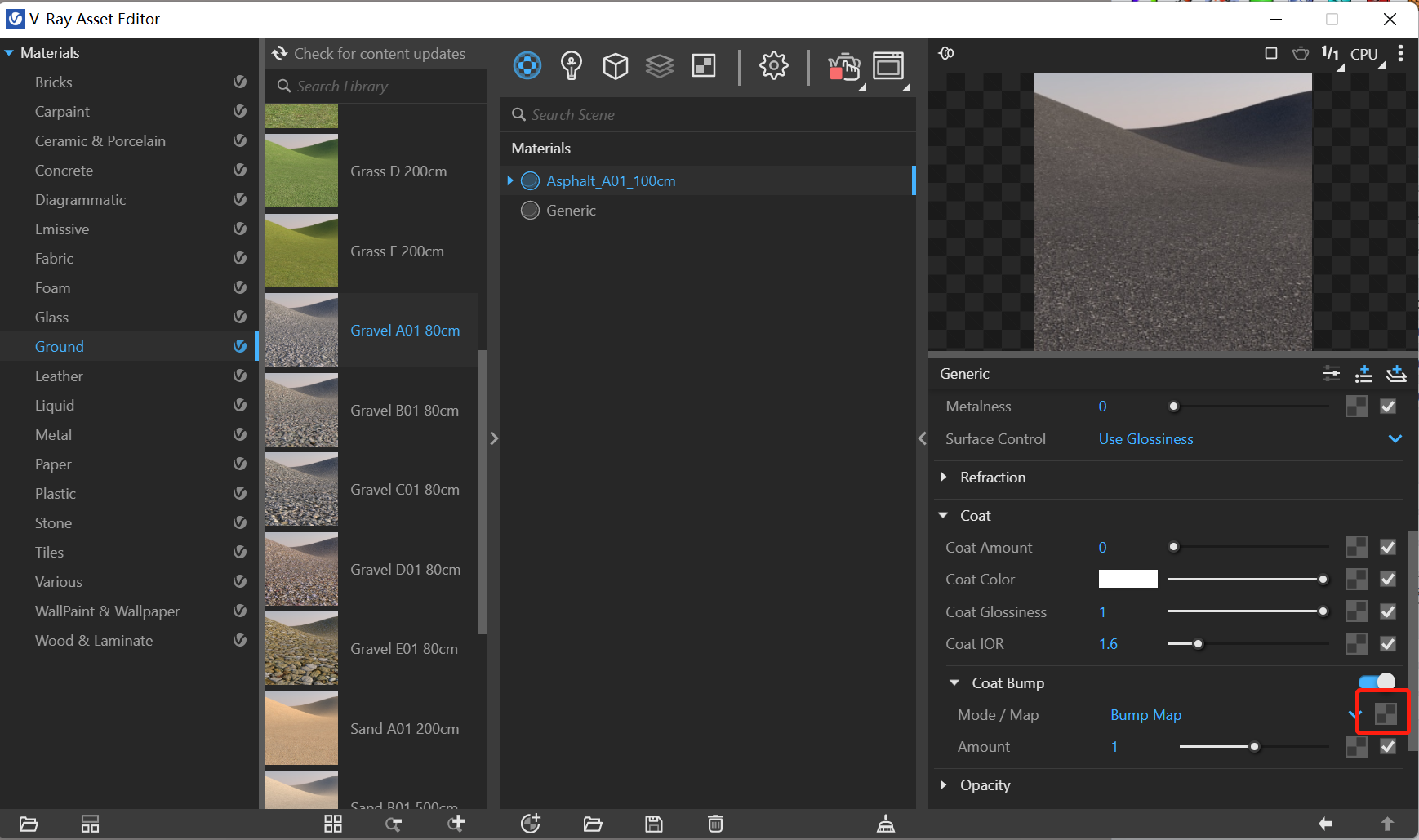Open the Lights category icon
Image resolution: width=1419 pixels, height=840 pixels.
[572, 65]
